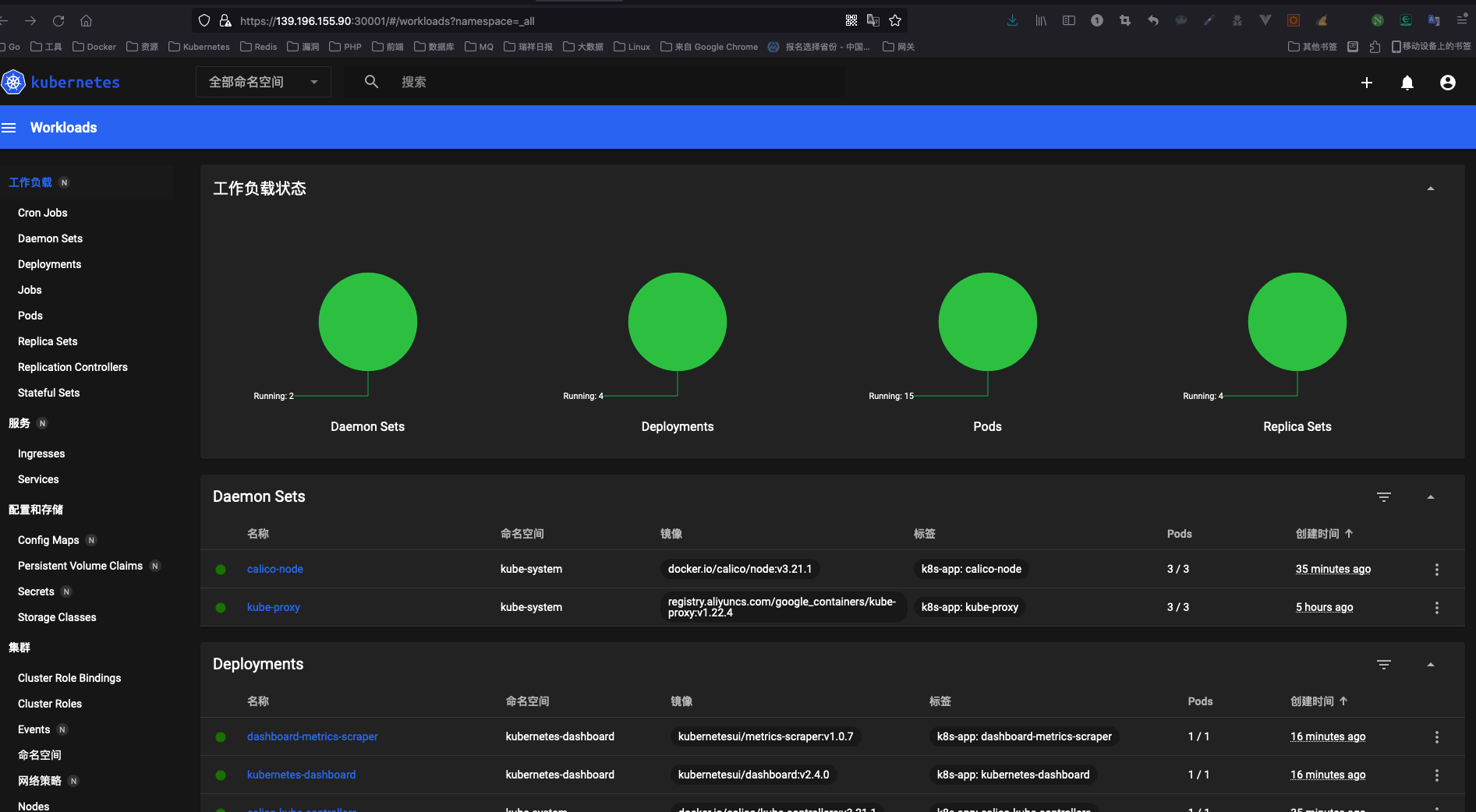
Task: Click the bookmark star in address bar
Action: [x=895, y=21]
